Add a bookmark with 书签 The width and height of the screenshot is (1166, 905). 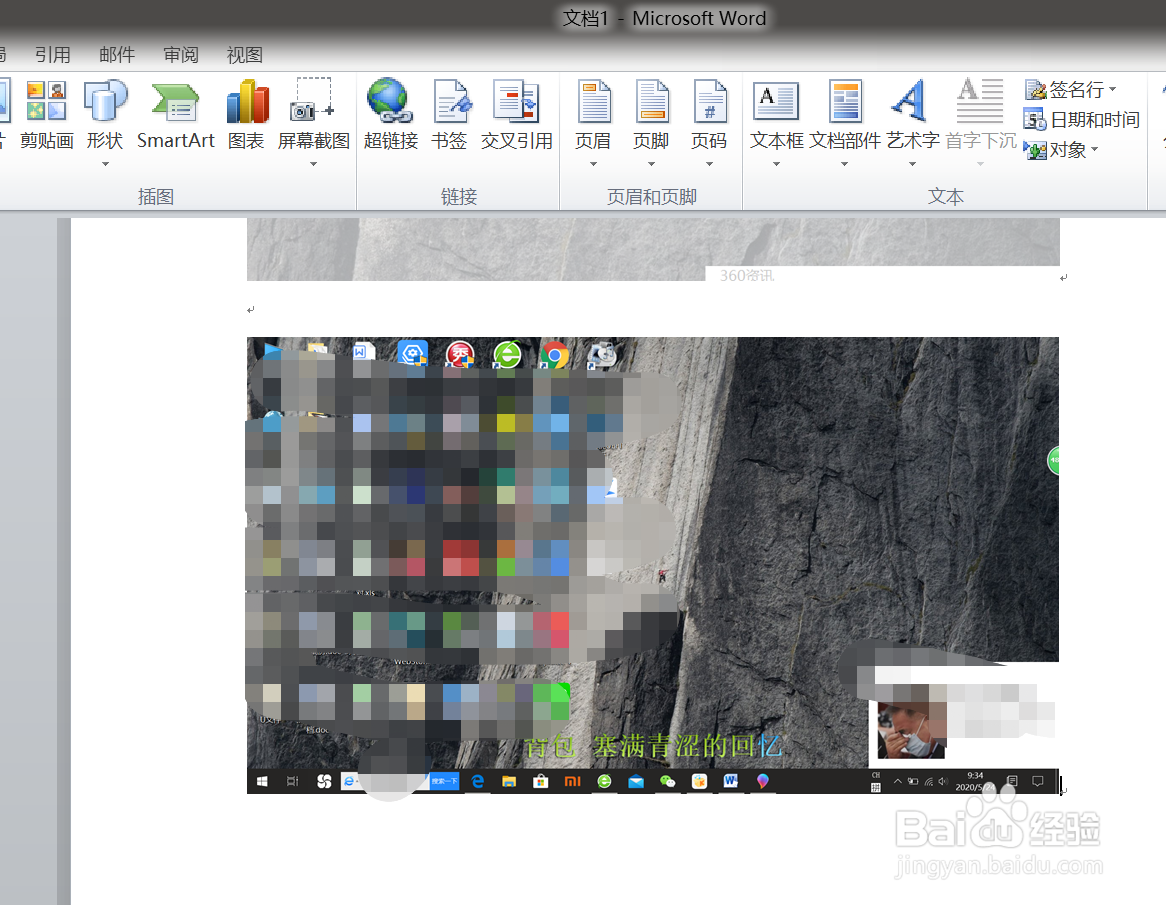click(449, 116)
